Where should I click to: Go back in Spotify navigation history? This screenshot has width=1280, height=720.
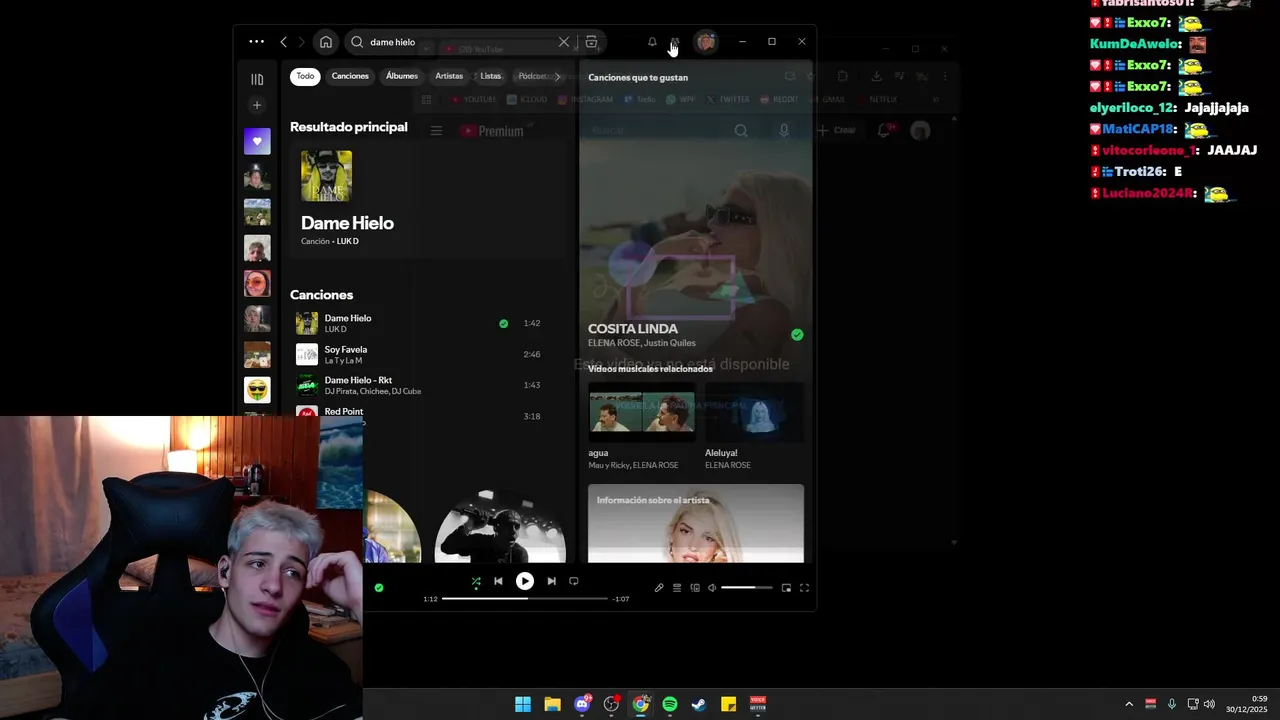(284, 42)
